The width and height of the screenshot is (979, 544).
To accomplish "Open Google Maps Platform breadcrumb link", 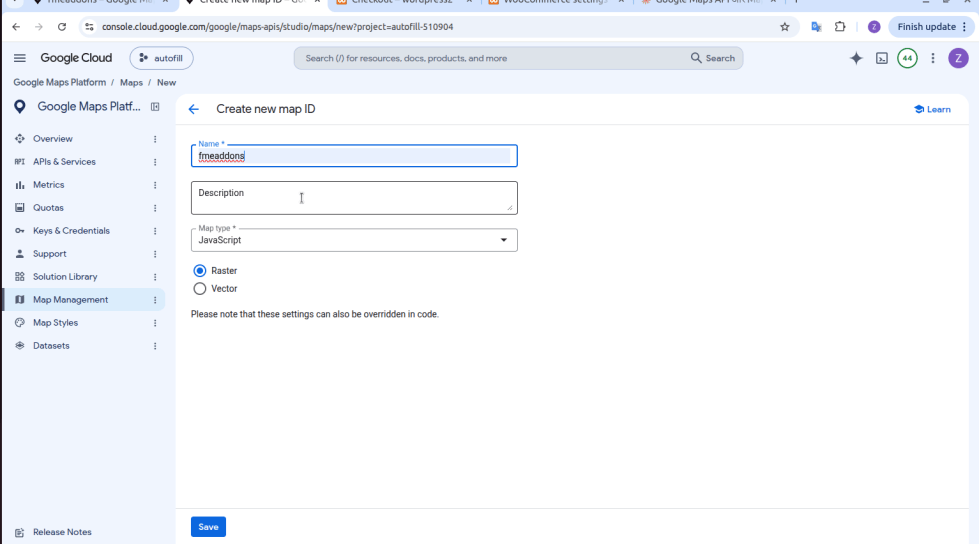I will pyautogui.click(x=60, y=82).
